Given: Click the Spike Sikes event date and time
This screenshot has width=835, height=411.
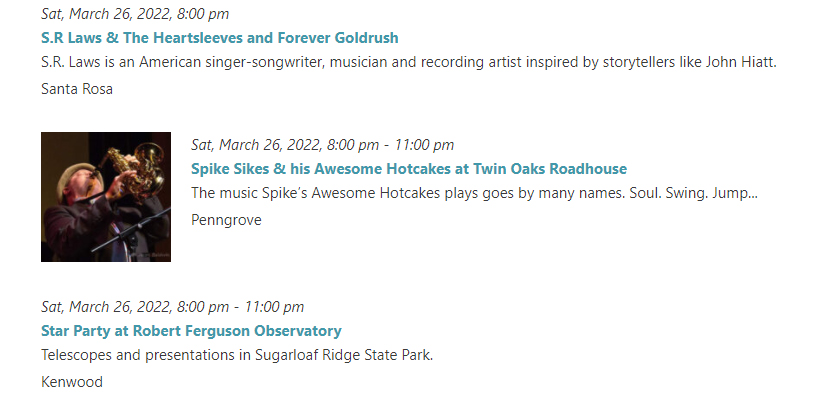Looking at the screenshot, I should tap(323, 145).
